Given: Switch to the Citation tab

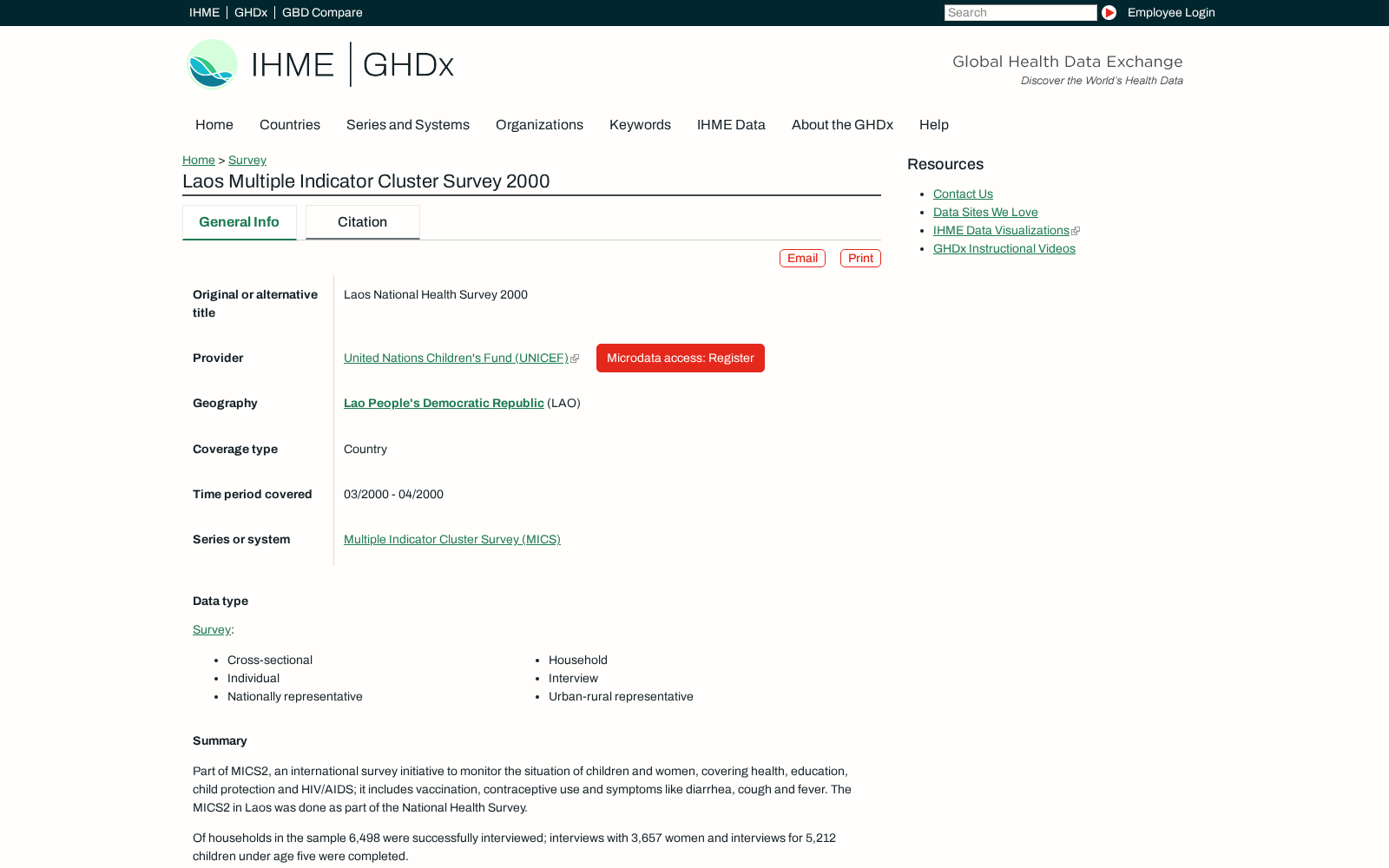Looking at the screenshot, I should tap(363, 222).
